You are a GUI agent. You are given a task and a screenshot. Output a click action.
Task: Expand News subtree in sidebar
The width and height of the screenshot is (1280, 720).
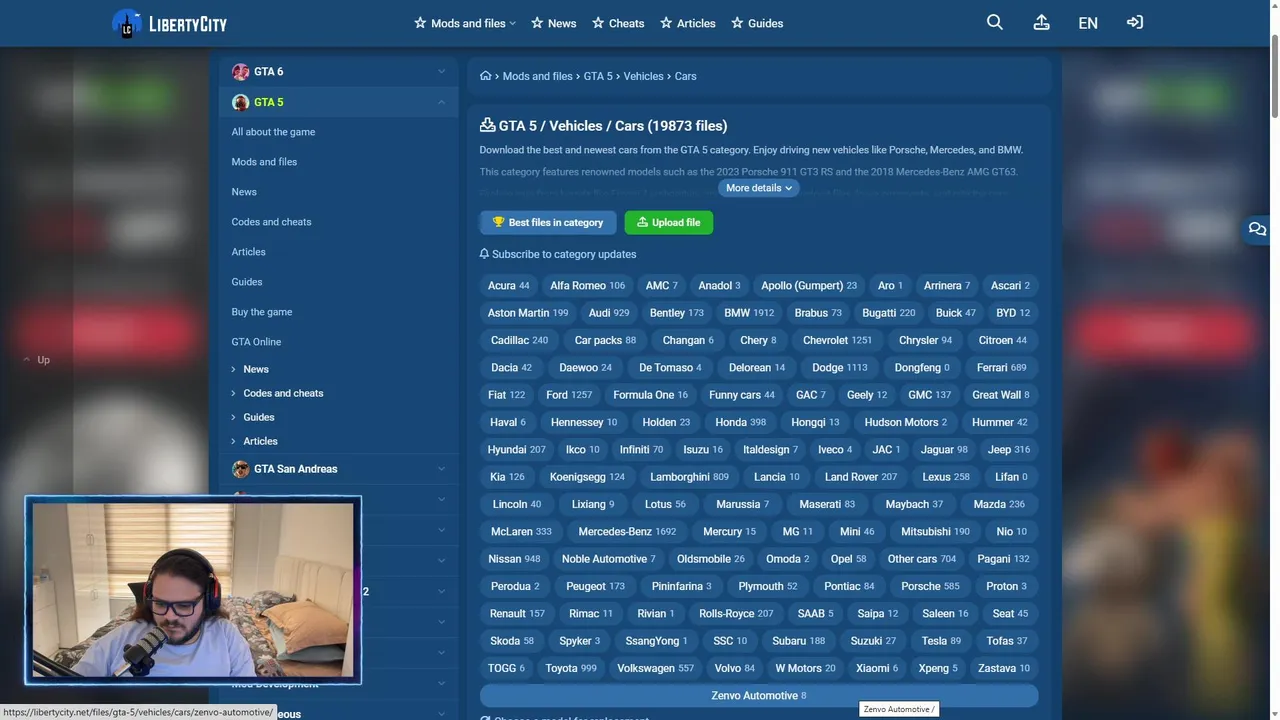(233, 369)
